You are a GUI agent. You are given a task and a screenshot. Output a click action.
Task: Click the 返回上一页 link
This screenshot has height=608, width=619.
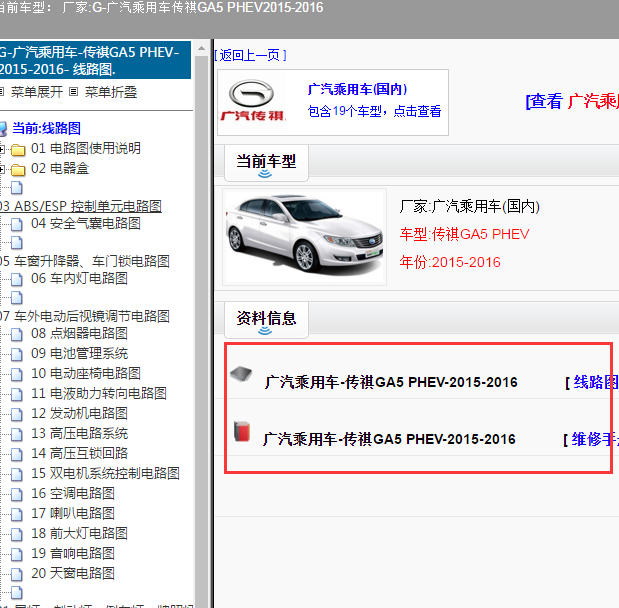tap(250, 55)
